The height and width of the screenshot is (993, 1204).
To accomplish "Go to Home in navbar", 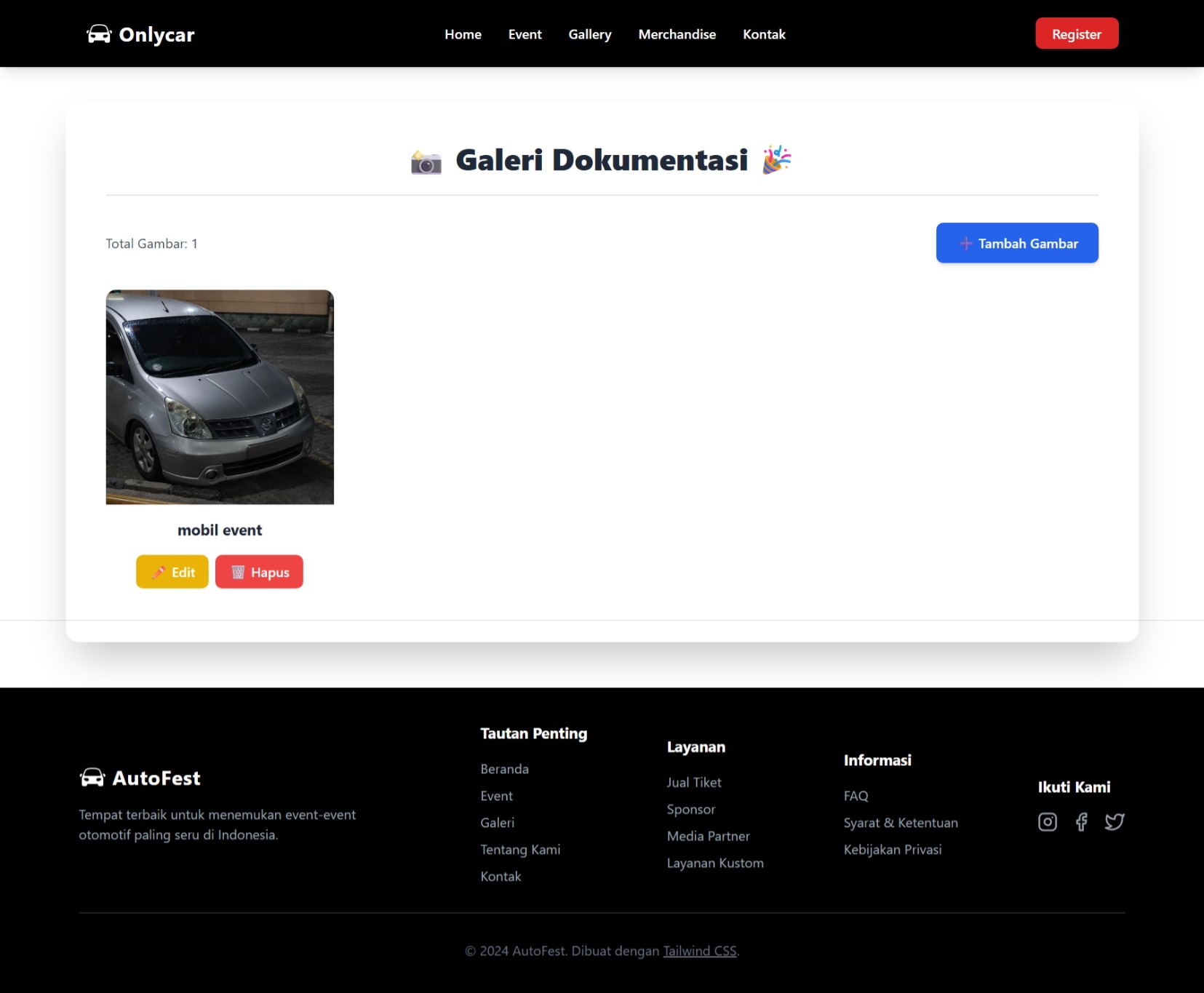I will (x=463, y=34).
